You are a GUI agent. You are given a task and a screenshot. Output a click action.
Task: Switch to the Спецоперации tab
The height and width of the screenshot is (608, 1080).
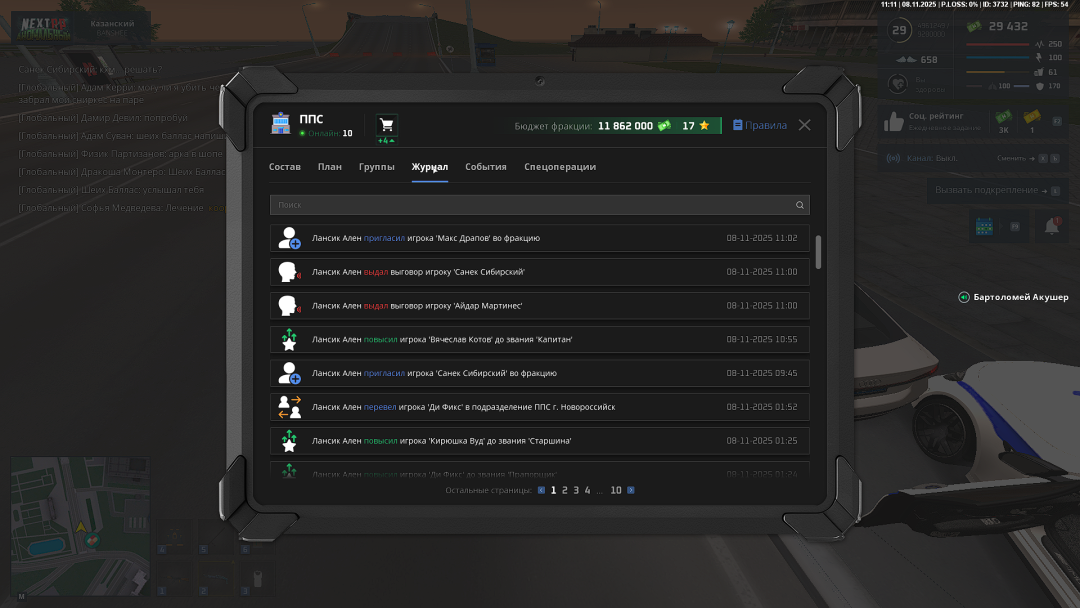click(x=560, y=167)
